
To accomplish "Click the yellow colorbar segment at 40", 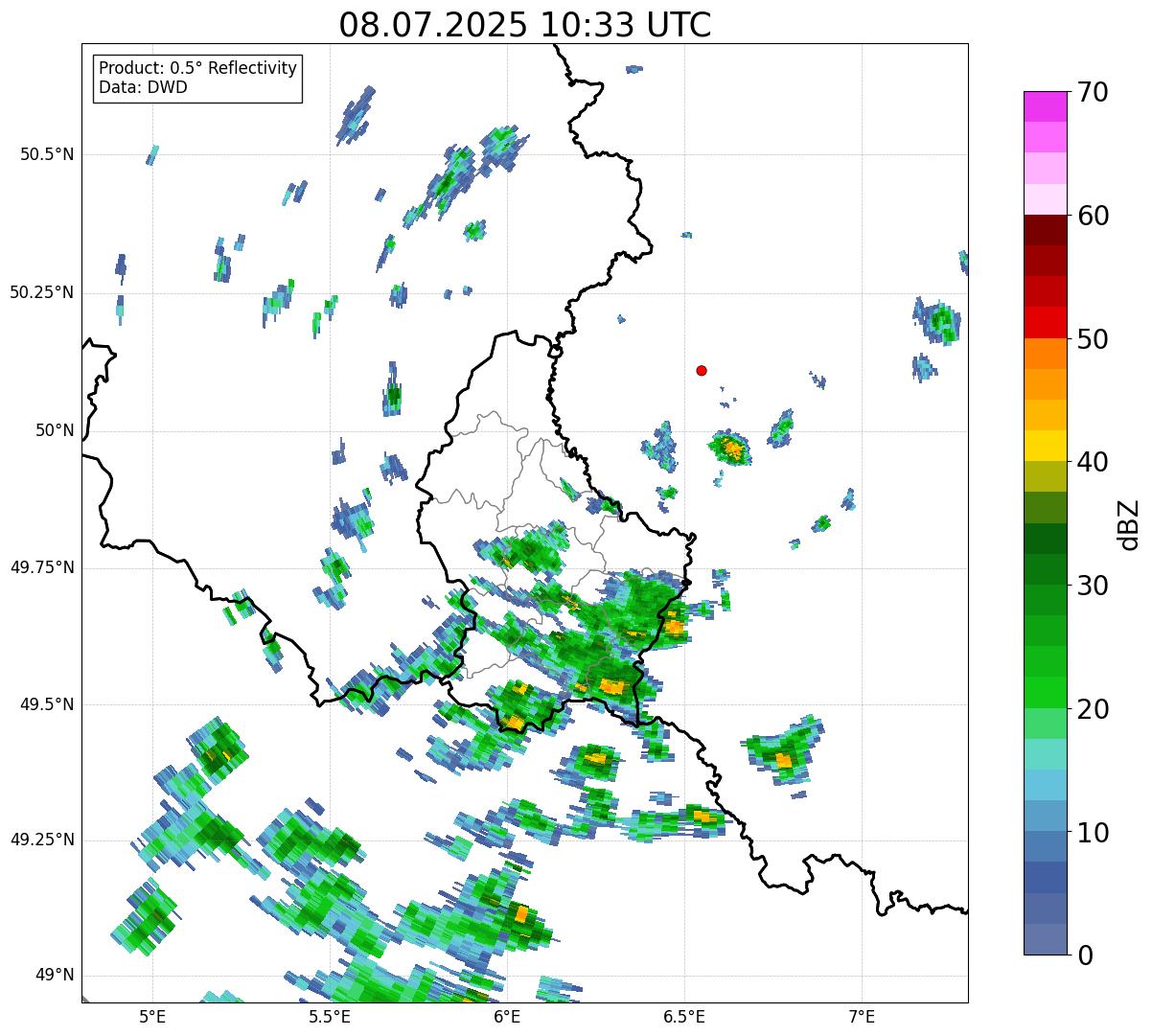I will [x=1045, y=446].
